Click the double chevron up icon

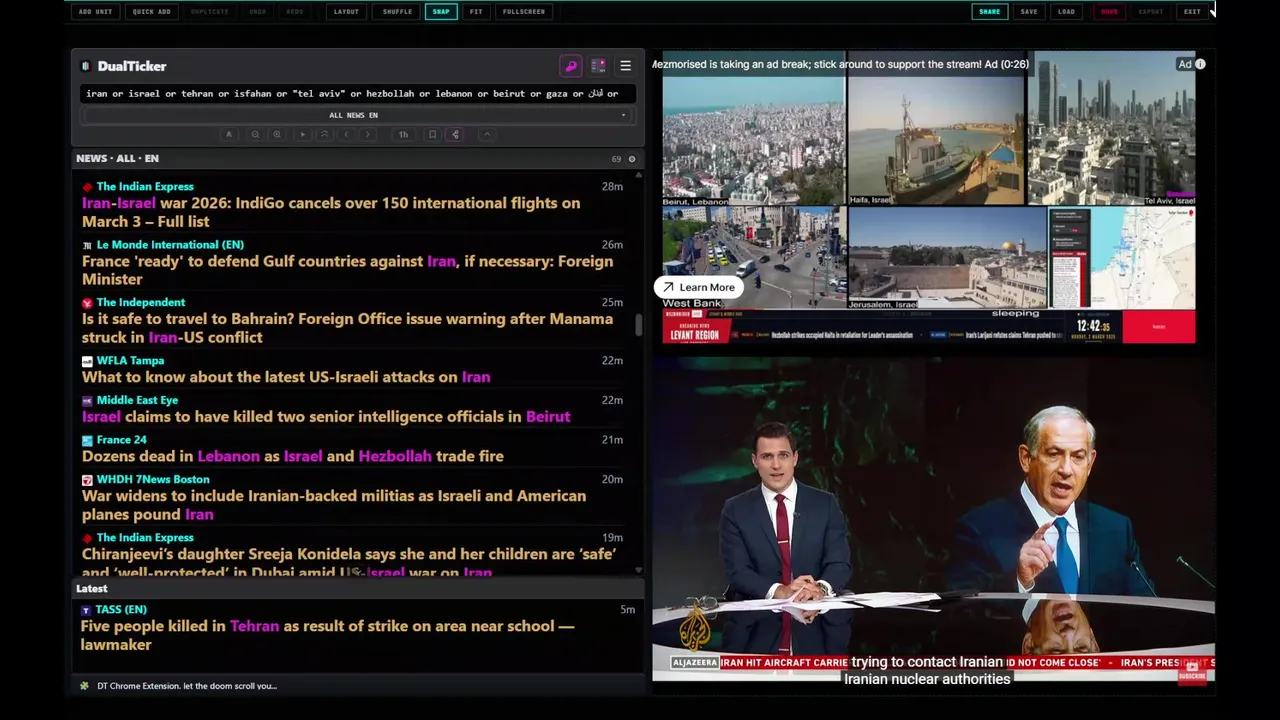[x=324, y=134]
